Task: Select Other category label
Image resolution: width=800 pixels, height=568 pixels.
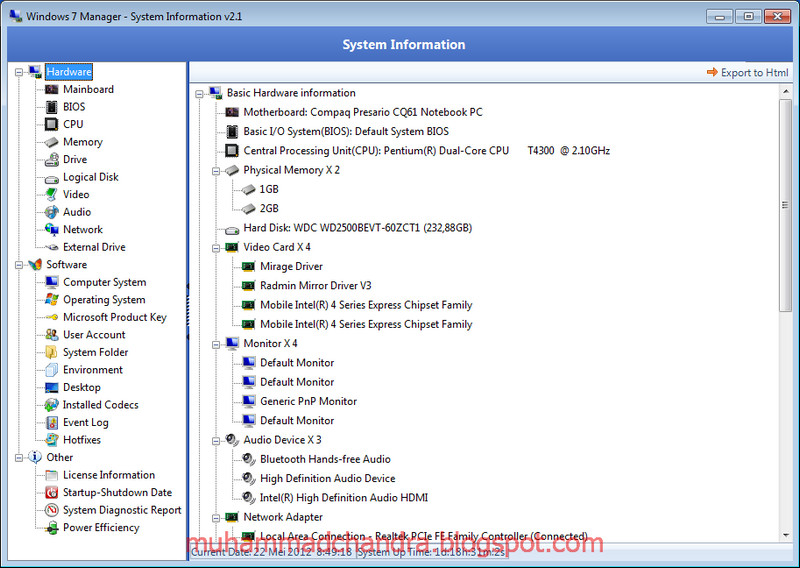Action: pos(60,457)
